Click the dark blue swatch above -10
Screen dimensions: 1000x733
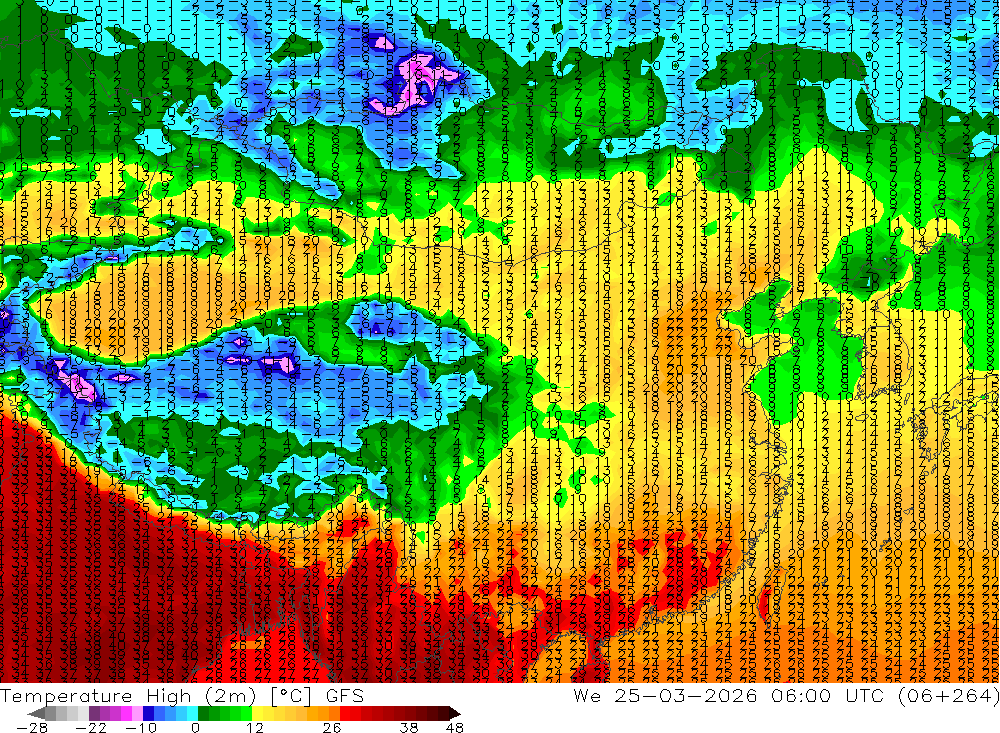tap(149, 713)
